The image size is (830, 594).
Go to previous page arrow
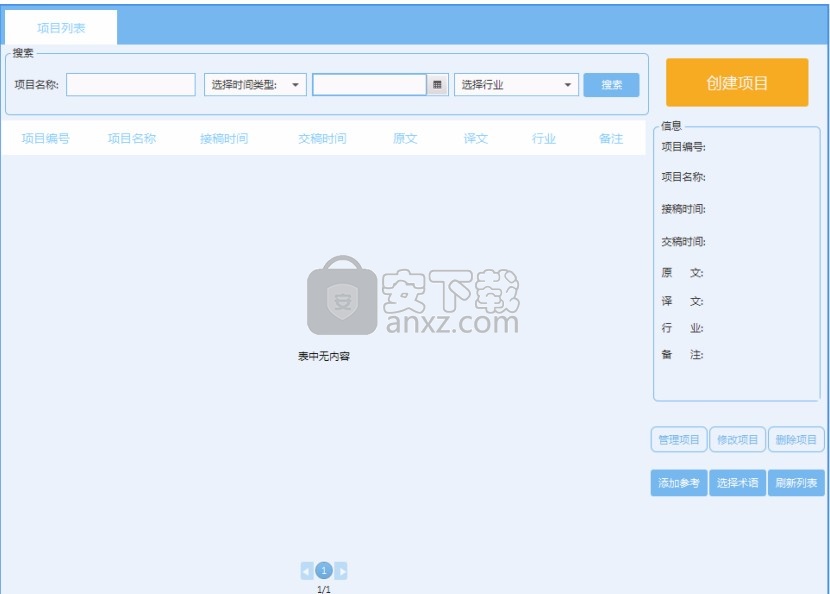pyautogui.click(x=306, y=571)
